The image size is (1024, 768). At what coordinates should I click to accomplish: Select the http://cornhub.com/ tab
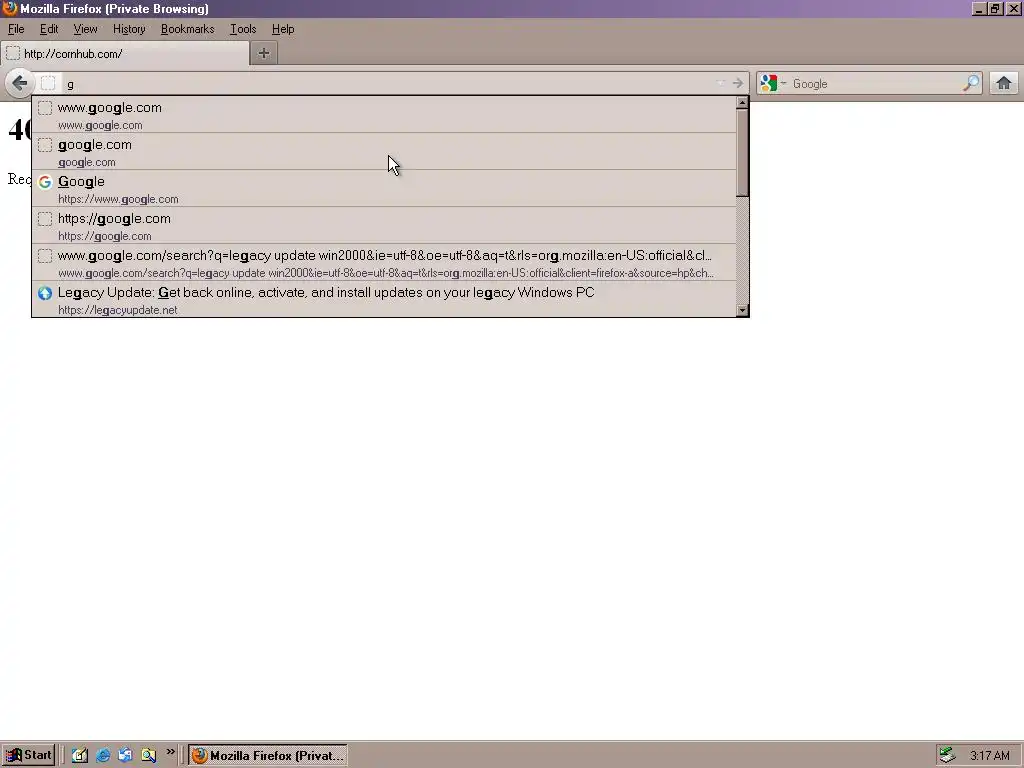[125, 54]
